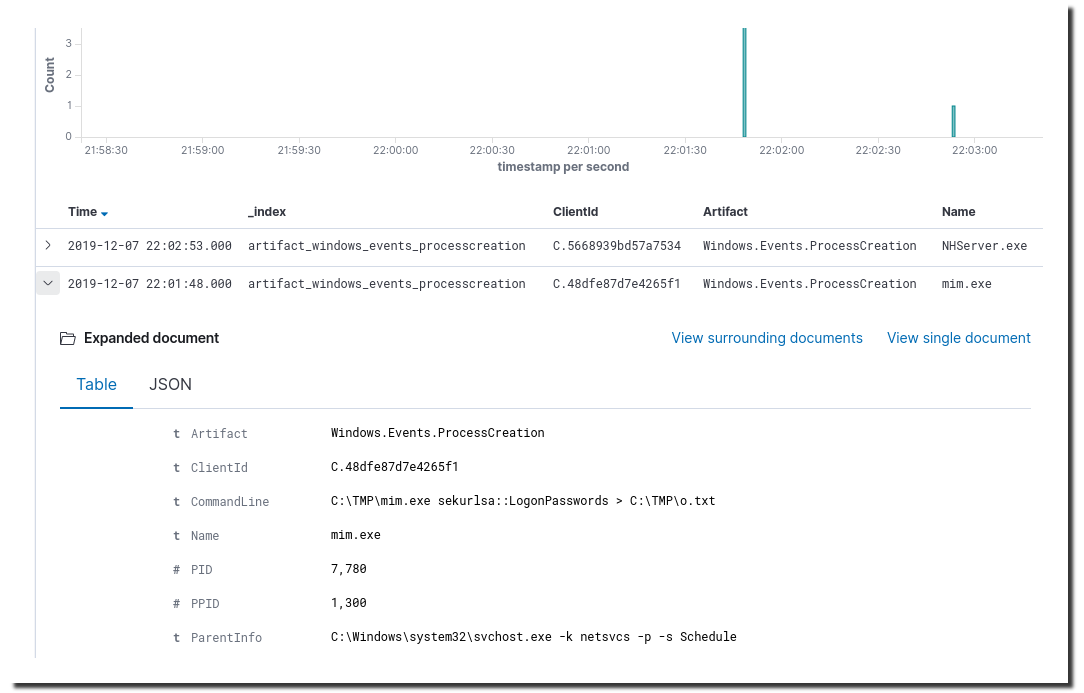Sort by the Time column arrow
This screenshot has width=1084, height=693.
point(104,213)
